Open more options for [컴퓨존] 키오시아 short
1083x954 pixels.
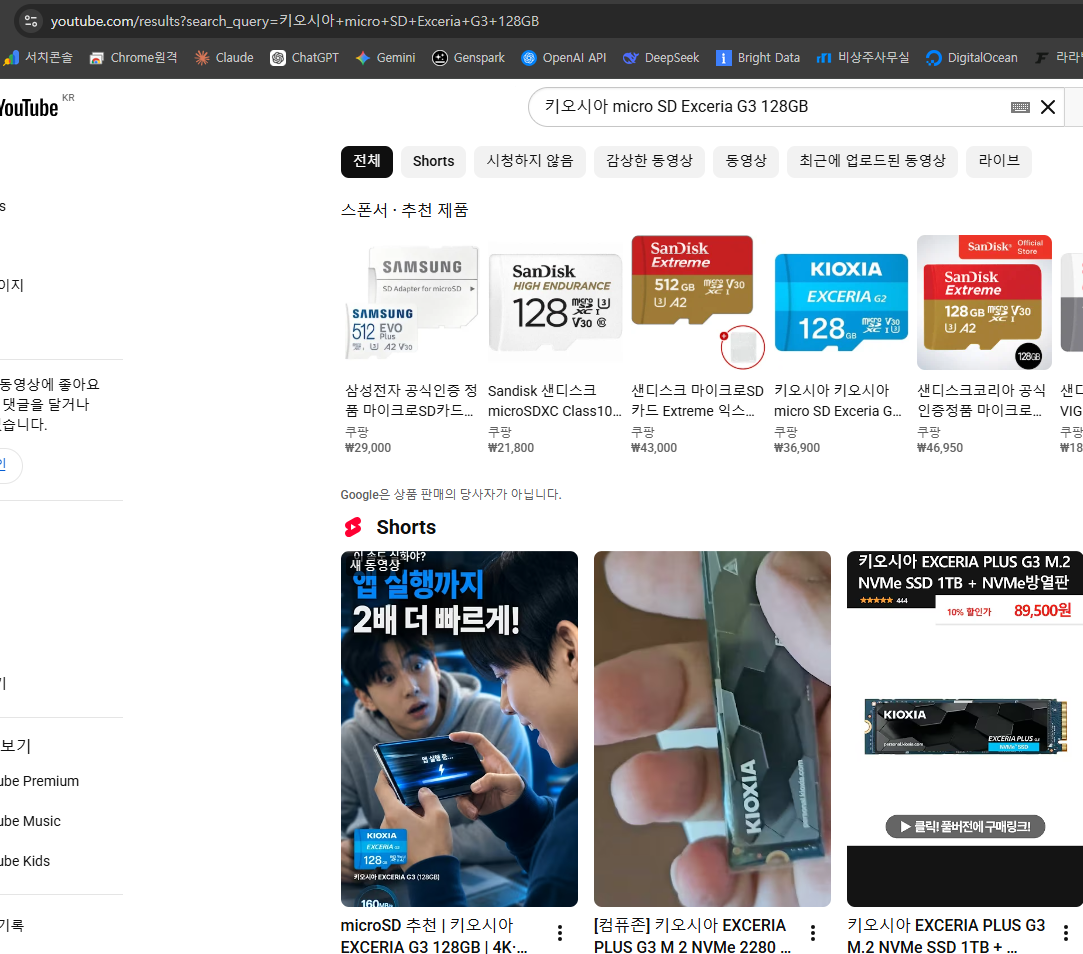point(813,933)
